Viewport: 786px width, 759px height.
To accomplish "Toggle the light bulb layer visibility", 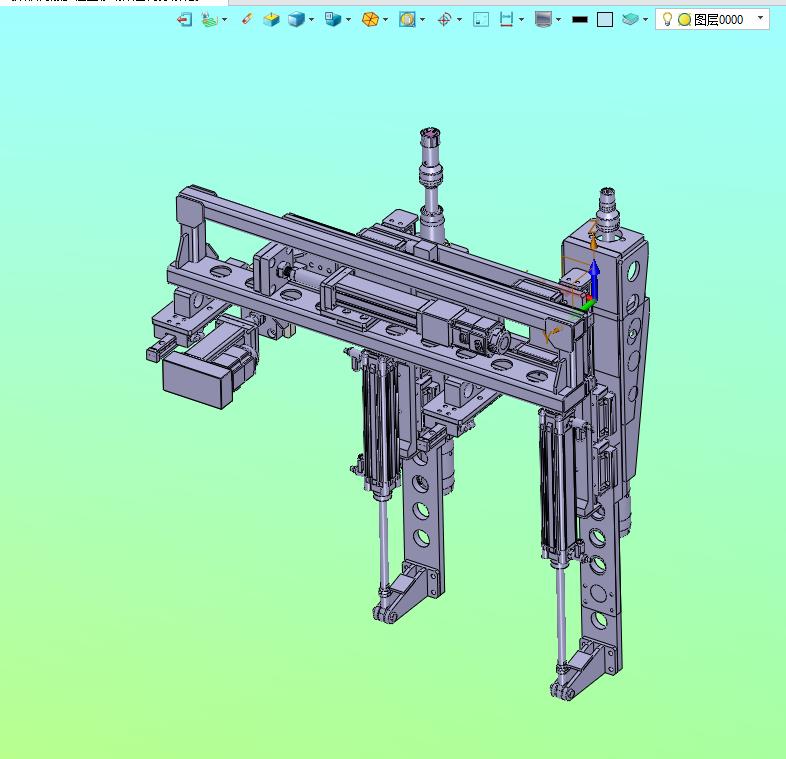I will tap(667, 20).
